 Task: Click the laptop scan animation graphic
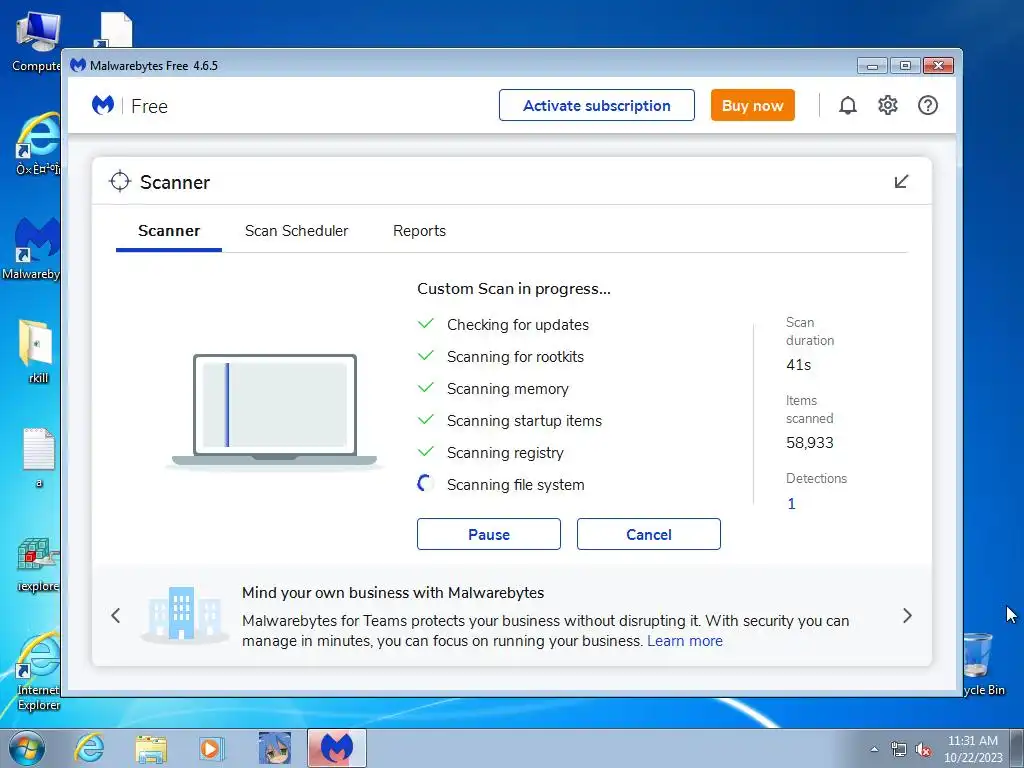[274, 410]
